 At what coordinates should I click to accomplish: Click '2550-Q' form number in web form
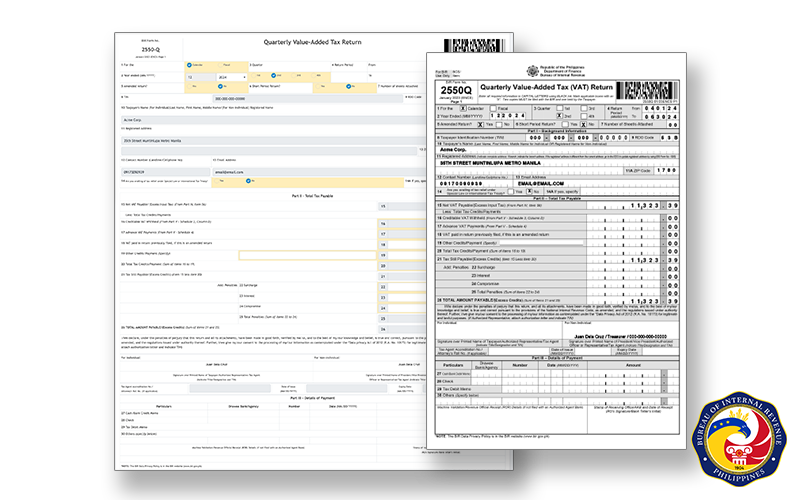tap(151, 49)
